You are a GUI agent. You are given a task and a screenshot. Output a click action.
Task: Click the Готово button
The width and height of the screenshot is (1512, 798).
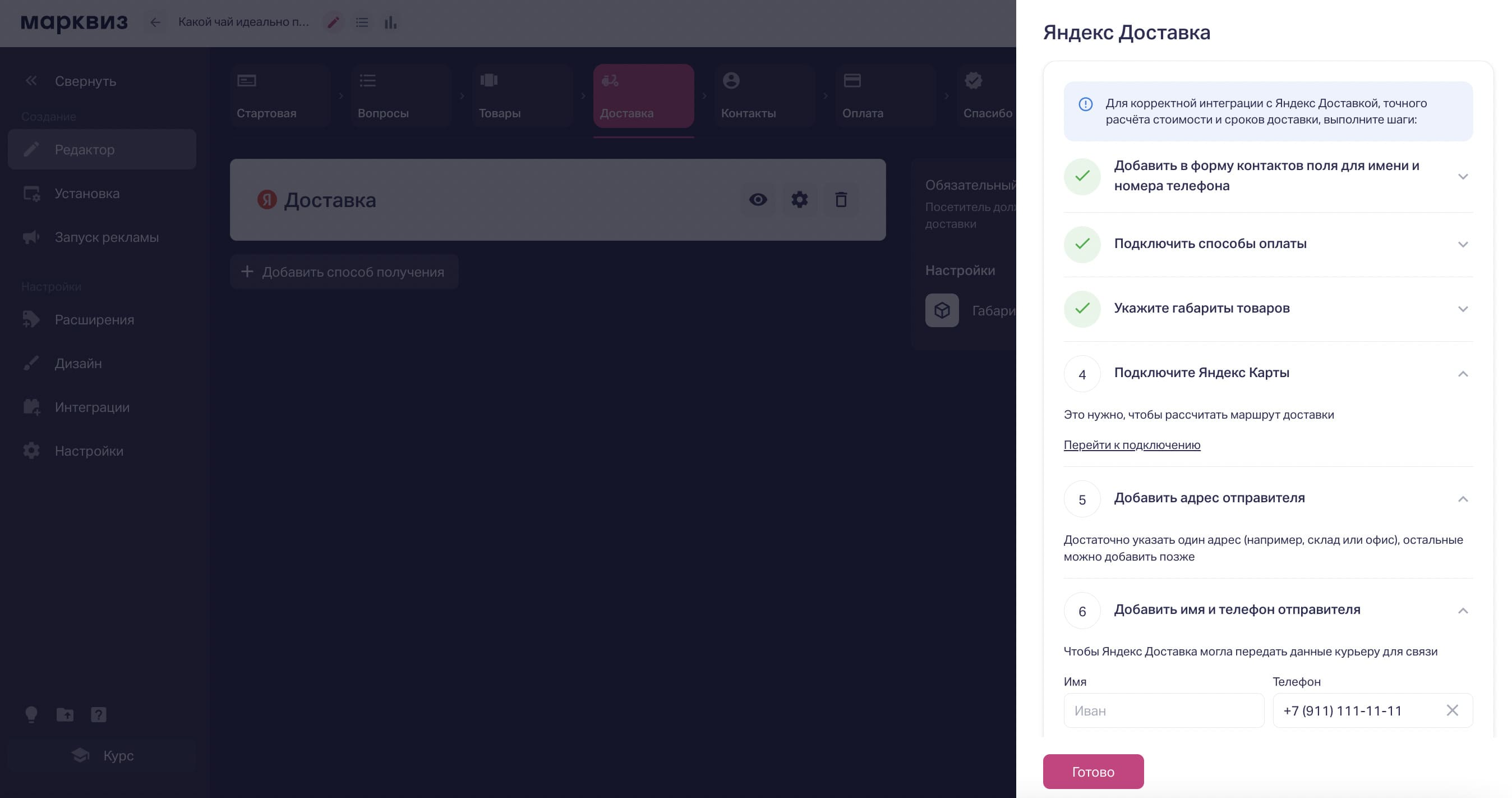pyautogui.click(x=1092, y=771)
